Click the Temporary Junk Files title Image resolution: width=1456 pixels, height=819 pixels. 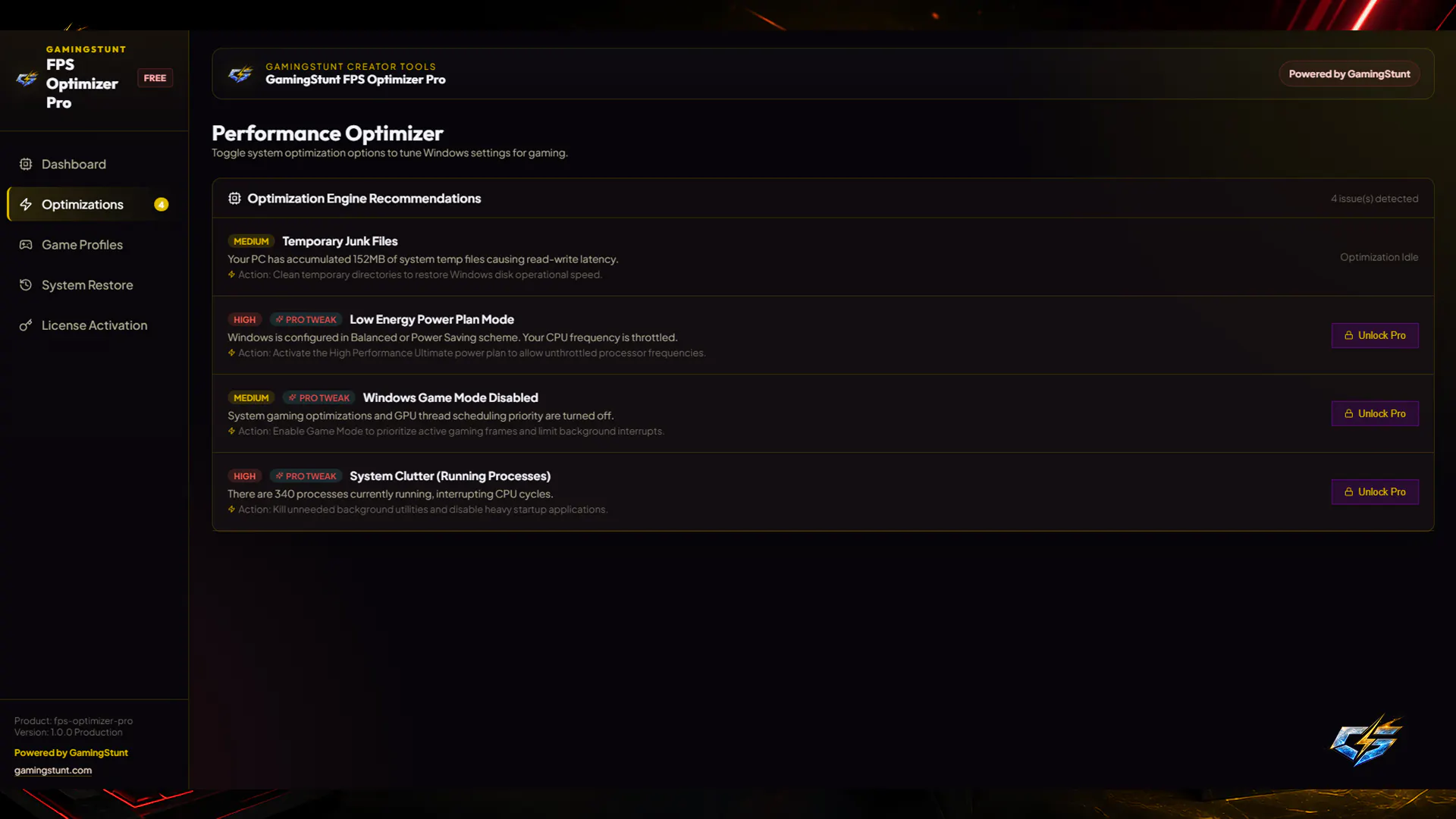pyautogui.click(x=340, y=241)
